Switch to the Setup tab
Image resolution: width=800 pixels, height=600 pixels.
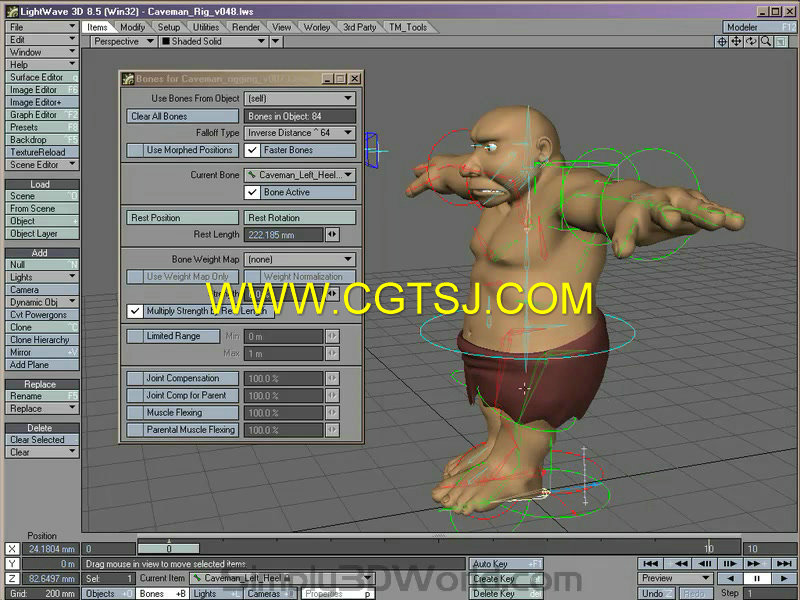tap(168, 27)
